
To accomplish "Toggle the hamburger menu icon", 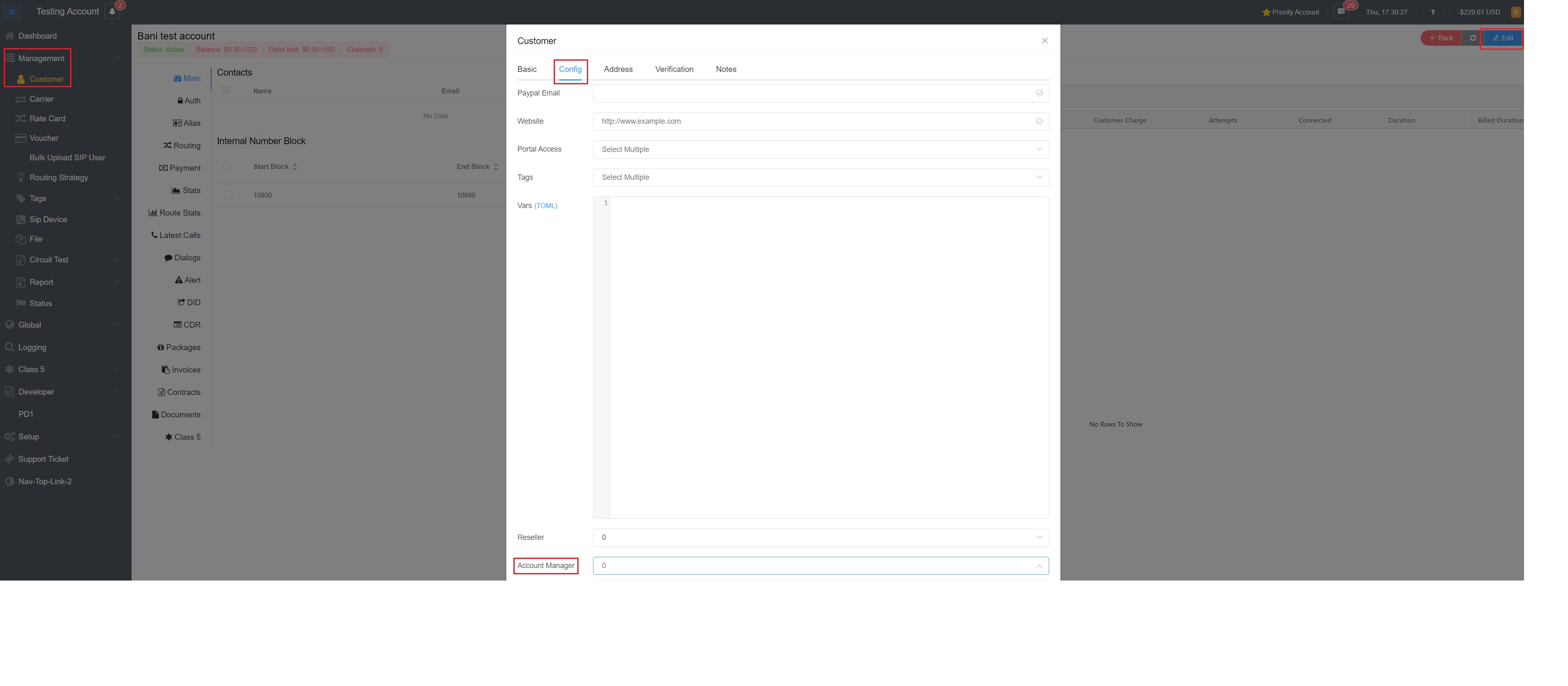I will point(12,12).
